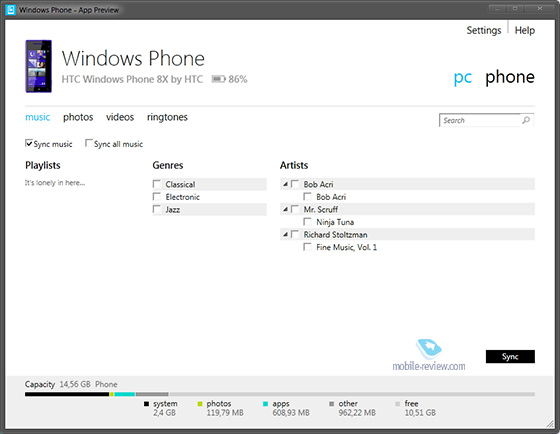Click the app icon in title bar

click(10, 10)
